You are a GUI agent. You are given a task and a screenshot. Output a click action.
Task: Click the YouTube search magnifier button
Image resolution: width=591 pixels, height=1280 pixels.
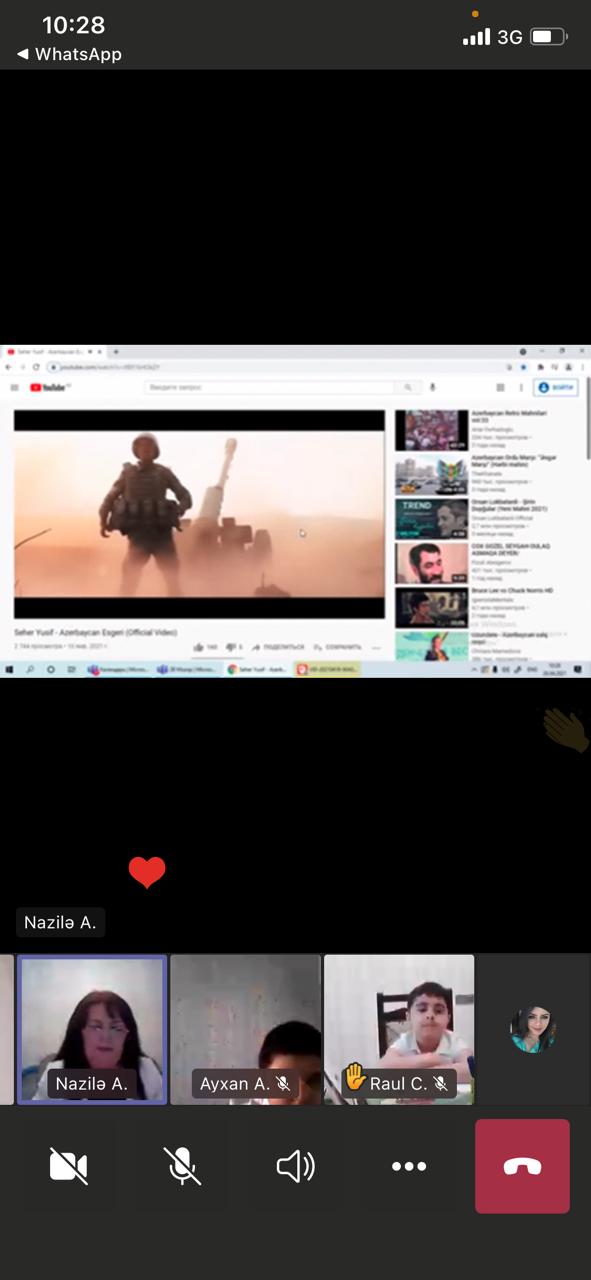[407, 387]
